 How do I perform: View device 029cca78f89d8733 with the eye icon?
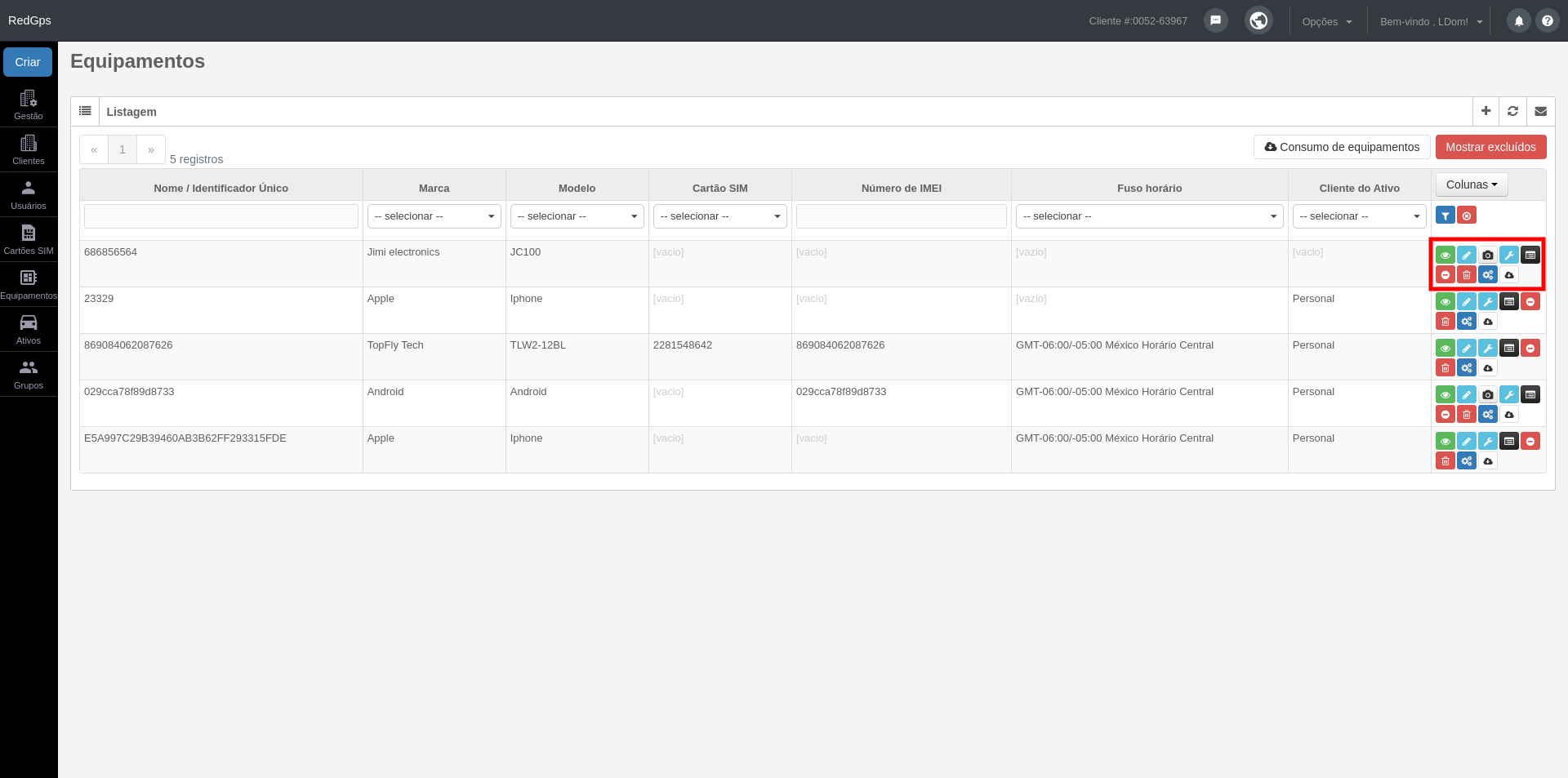point(1445,395)
